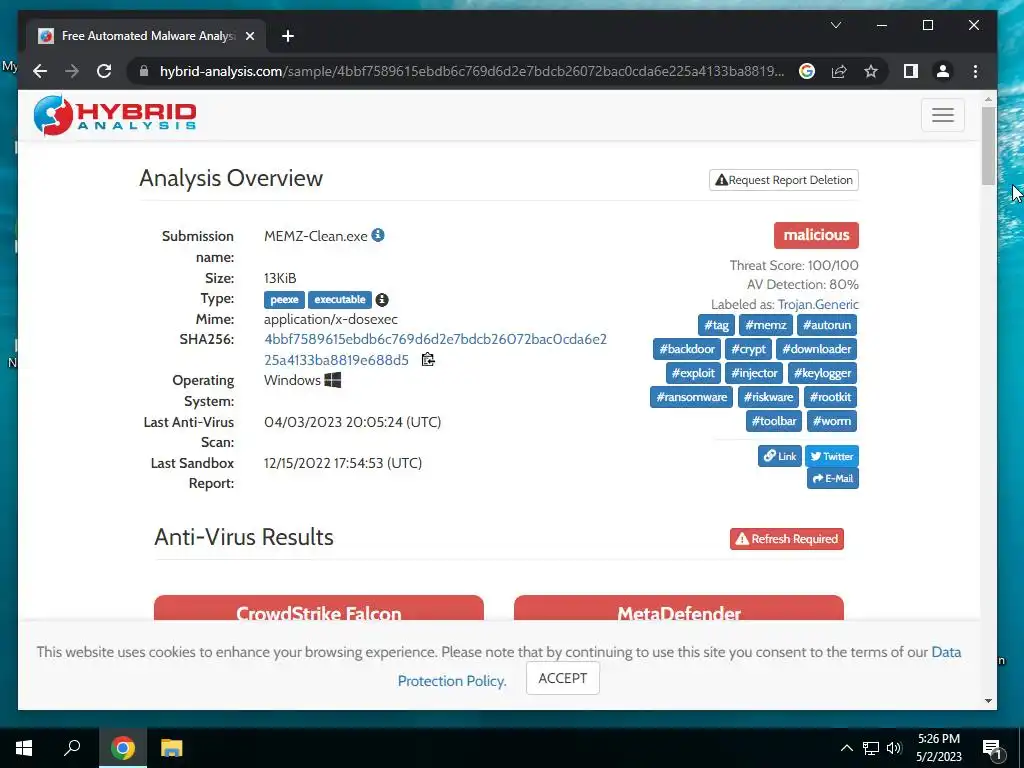The image size is (1024, 768).
Task: Click the #backdoor hashtag badge
Action: pyautogui.click(x=686, y=349)
